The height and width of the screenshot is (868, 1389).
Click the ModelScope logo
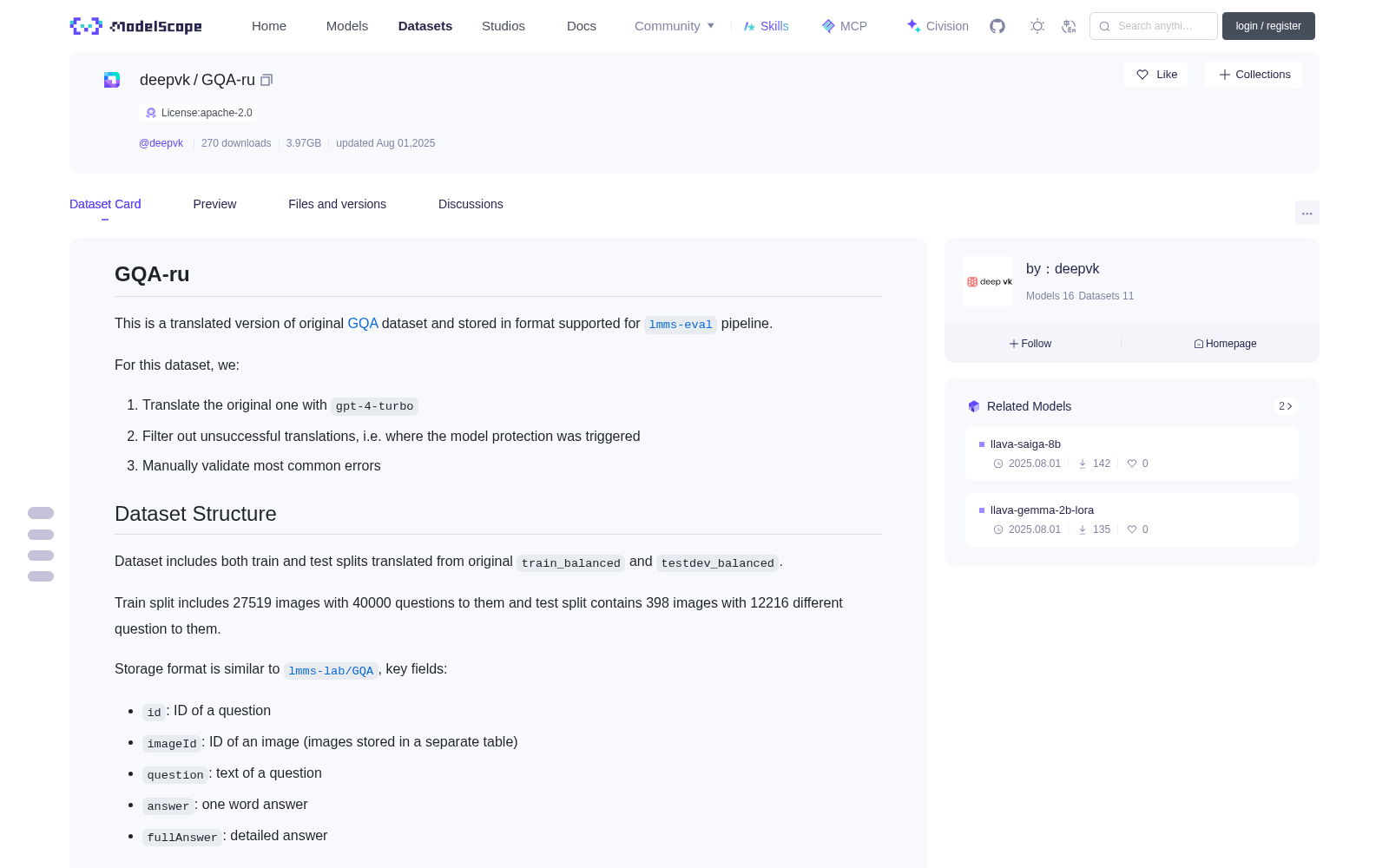point(136,26)
